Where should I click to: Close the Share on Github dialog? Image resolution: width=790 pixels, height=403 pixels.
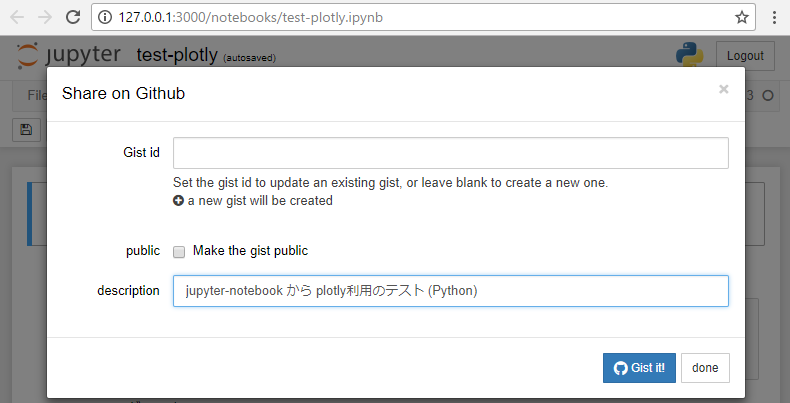(723, 89)
